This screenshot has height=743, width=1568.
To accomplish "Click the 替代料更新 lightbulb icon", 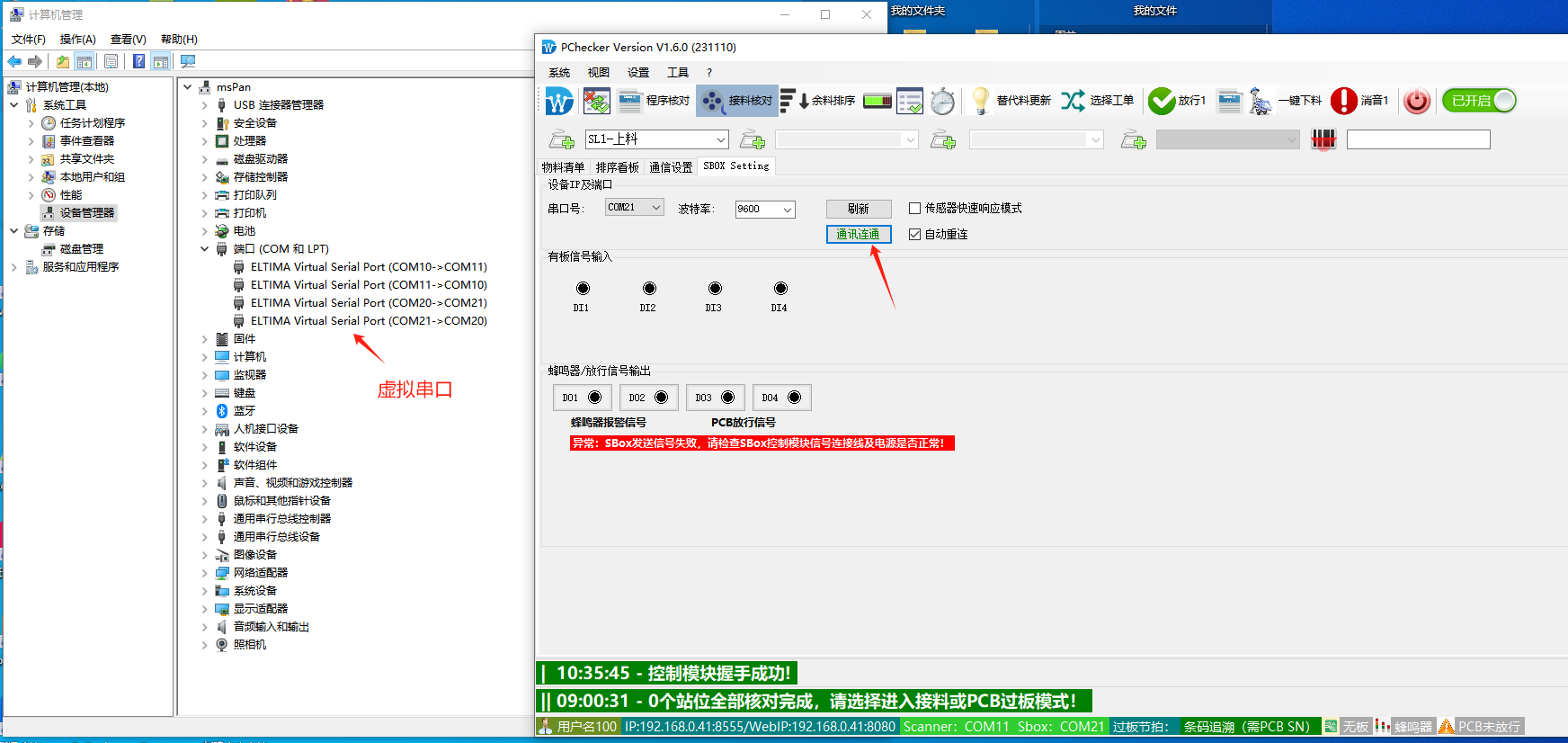I will click(x=981, y=101).
